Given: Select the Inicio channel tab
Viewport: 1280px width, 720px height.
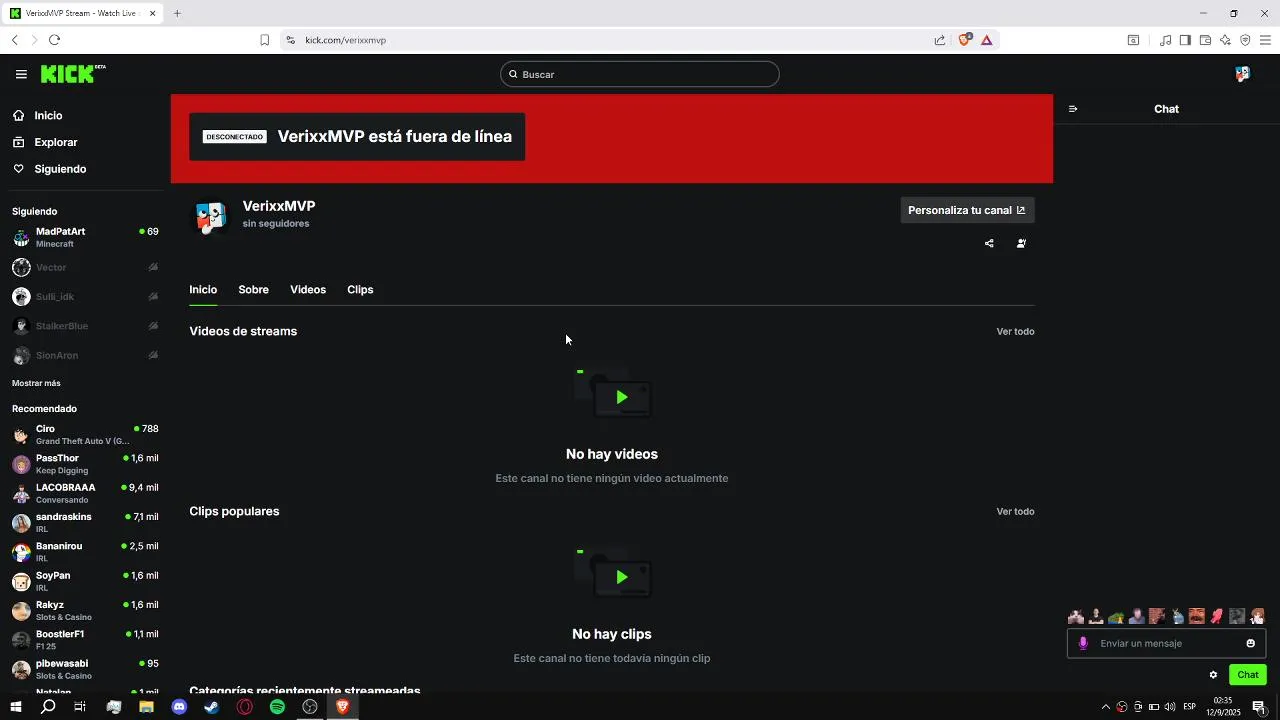Looking at the screenshot, I should pyautogui.click(x=203, y=290).
